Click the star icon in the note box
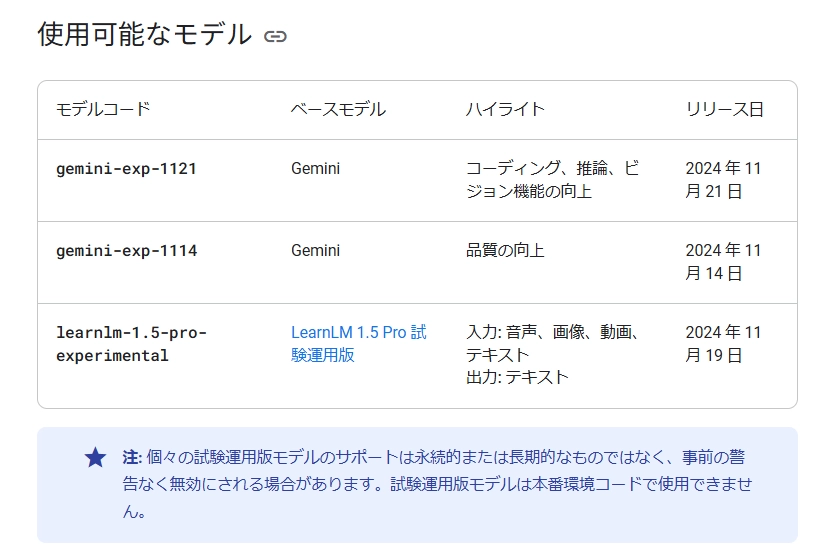 (x=96, y=458)
